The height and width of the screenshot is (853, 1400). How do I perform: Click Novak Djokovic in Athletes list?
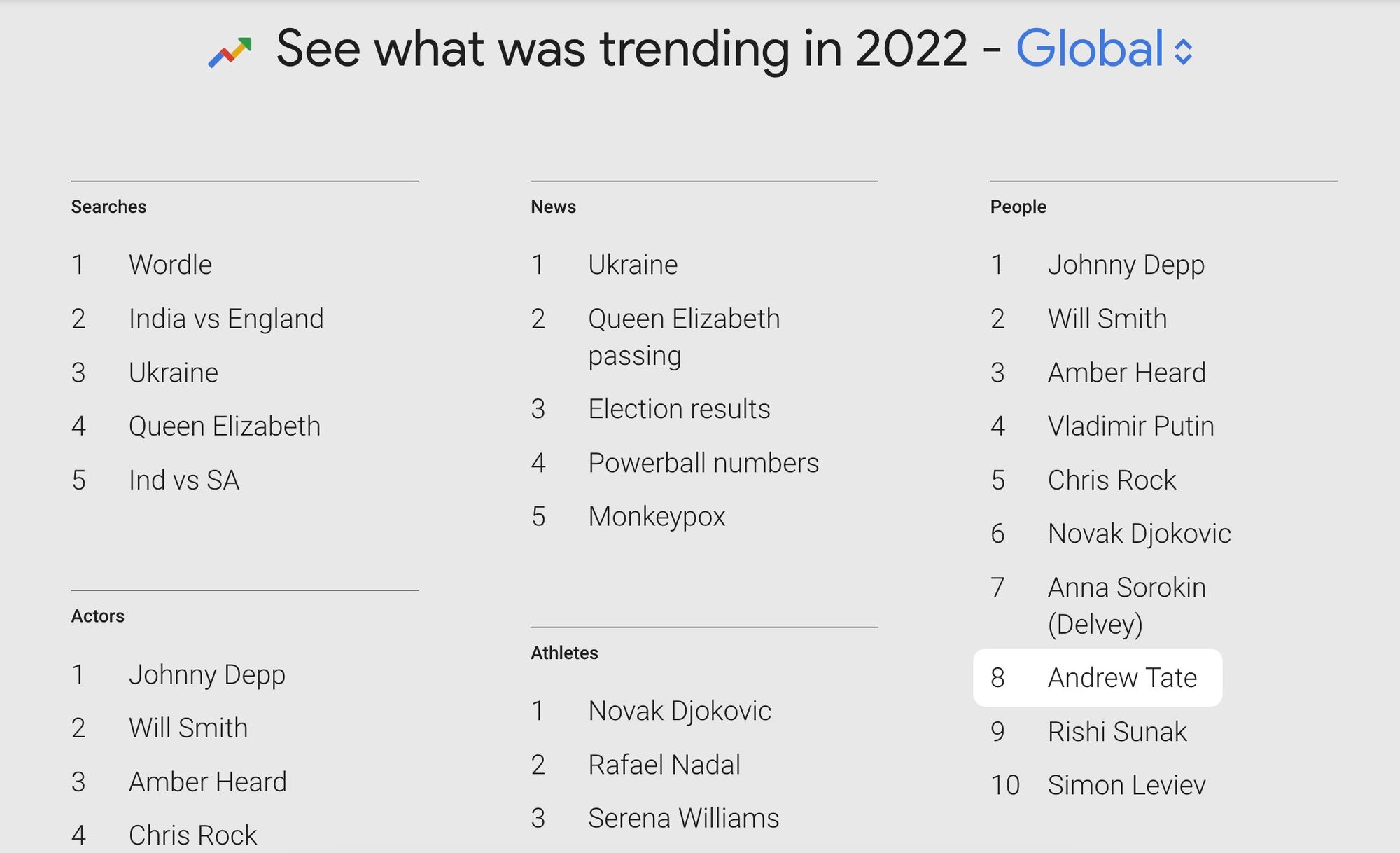coord(679,711)
